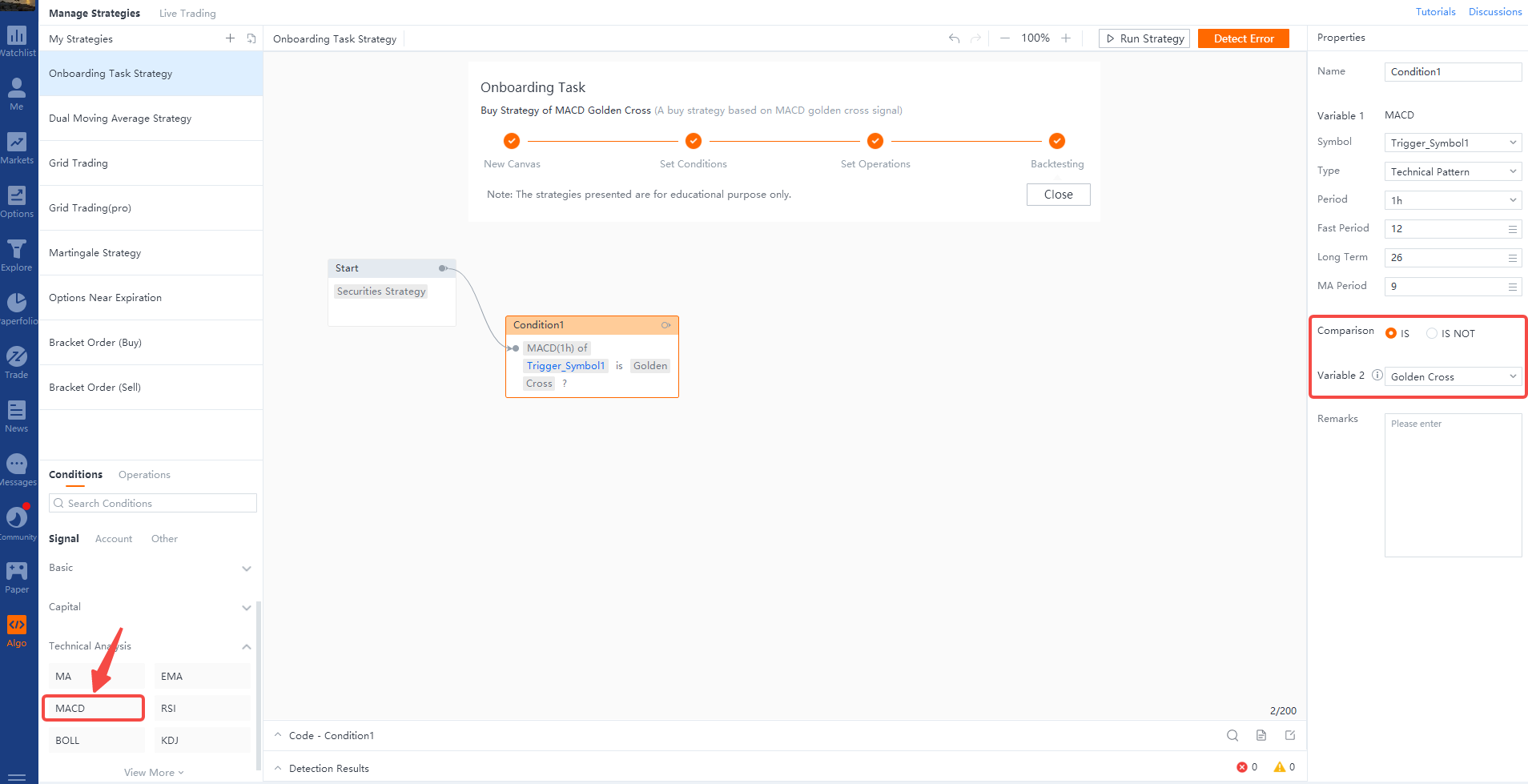Click the import strategy icon next to plus
The height and width of the screenshot is (784, 1528).
point(251,38)
